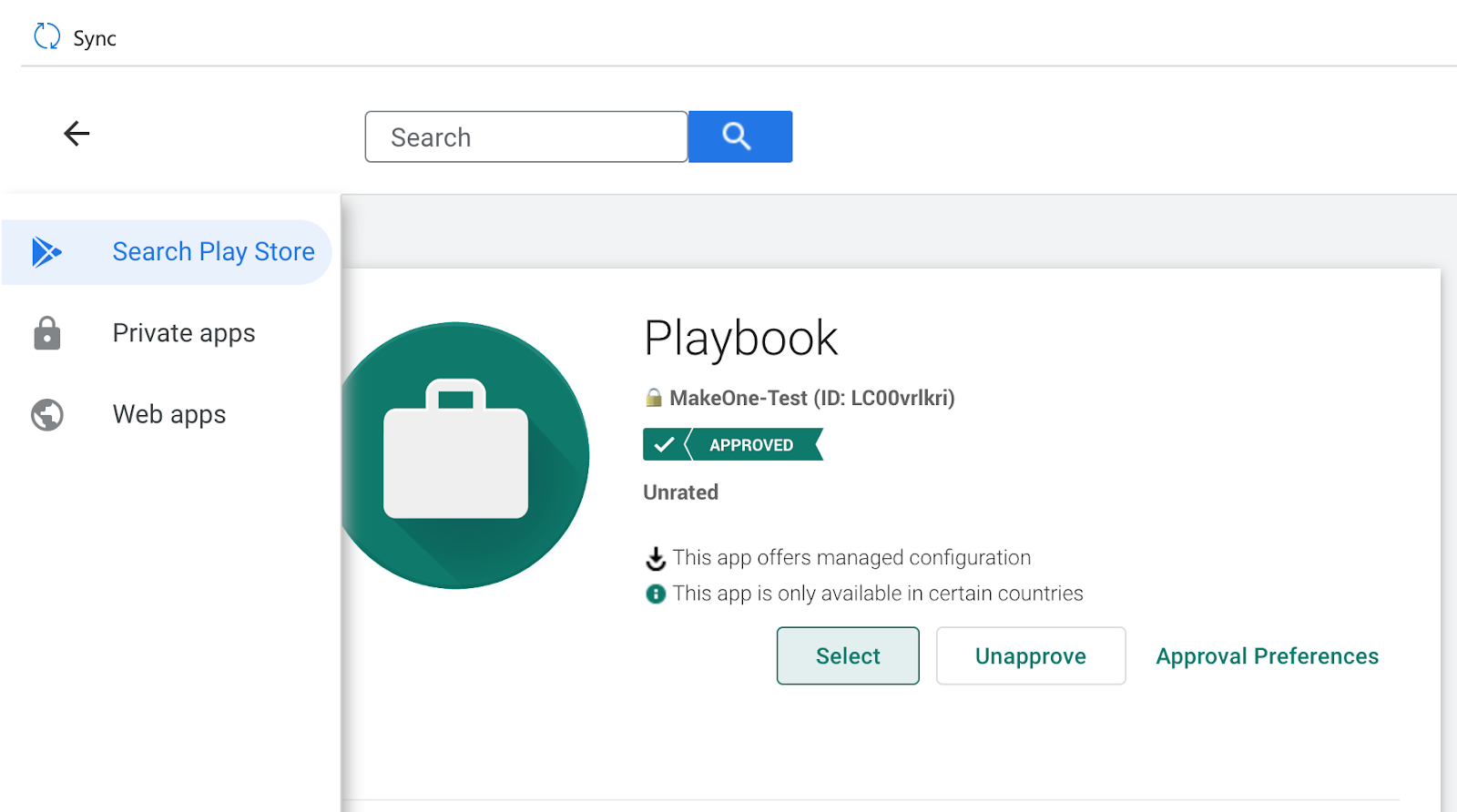Click the blue magnifier search button
Image resolution: width=1457 pixels, height=812 pixels.
(739, 137)
